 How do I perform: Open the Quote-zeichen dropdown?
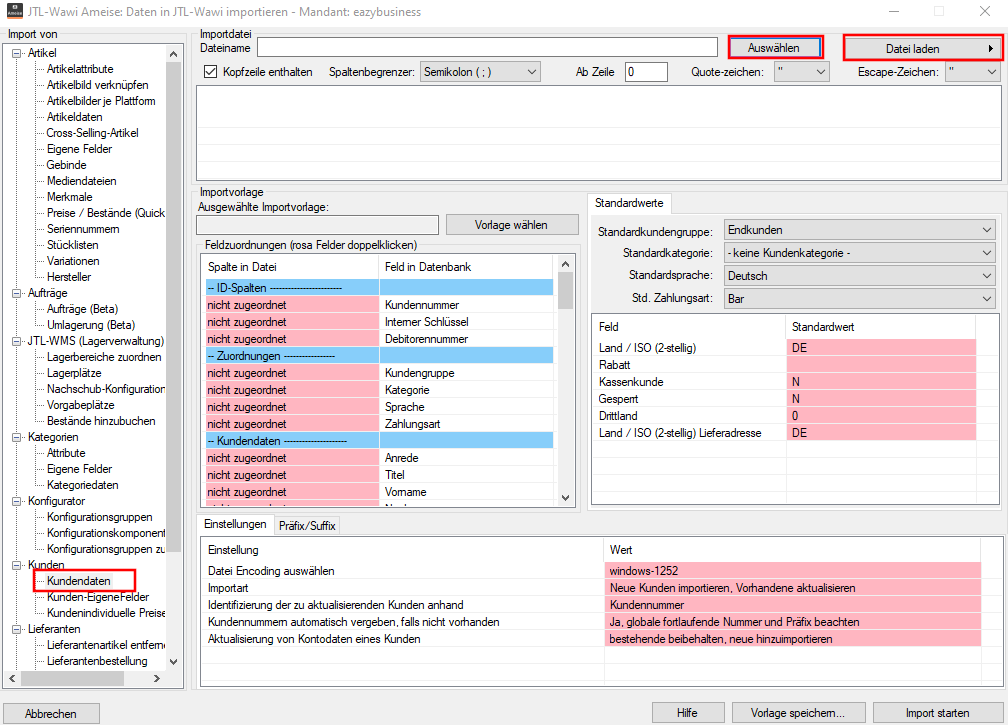(802, 72)
